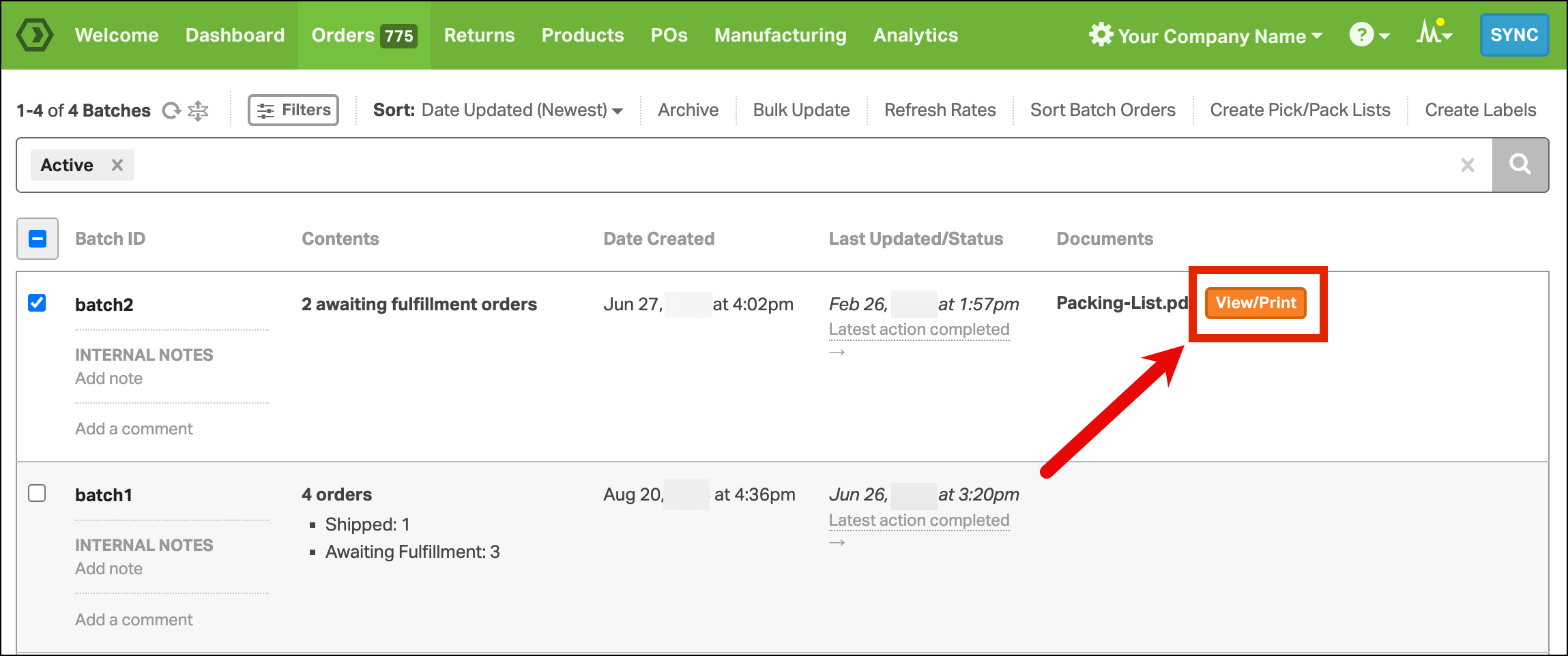Click the snowflake-style expand icon beside batch count
This screenshot has height=656, width=1568.
(199, 110)
